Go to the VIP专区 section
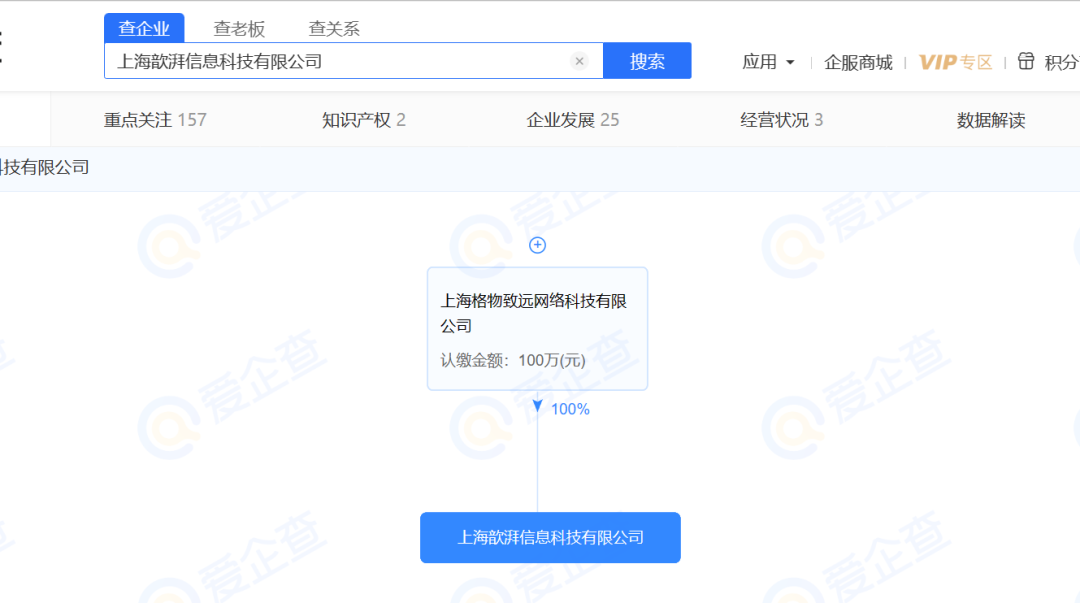1080x603 pixels. [x=955, y=62]
